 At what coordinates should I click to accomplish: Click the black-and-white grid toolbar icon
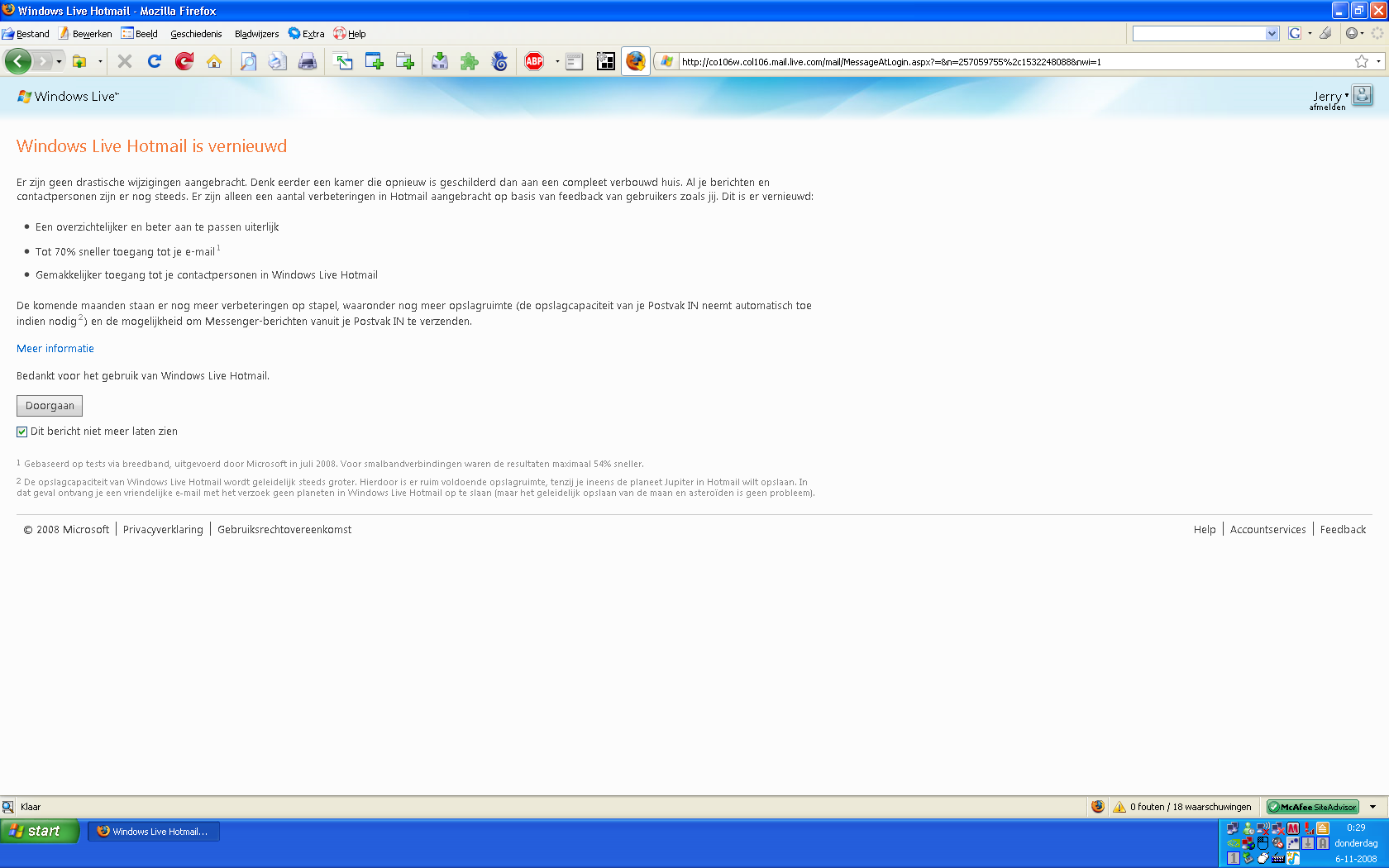(x=606, y=61)
